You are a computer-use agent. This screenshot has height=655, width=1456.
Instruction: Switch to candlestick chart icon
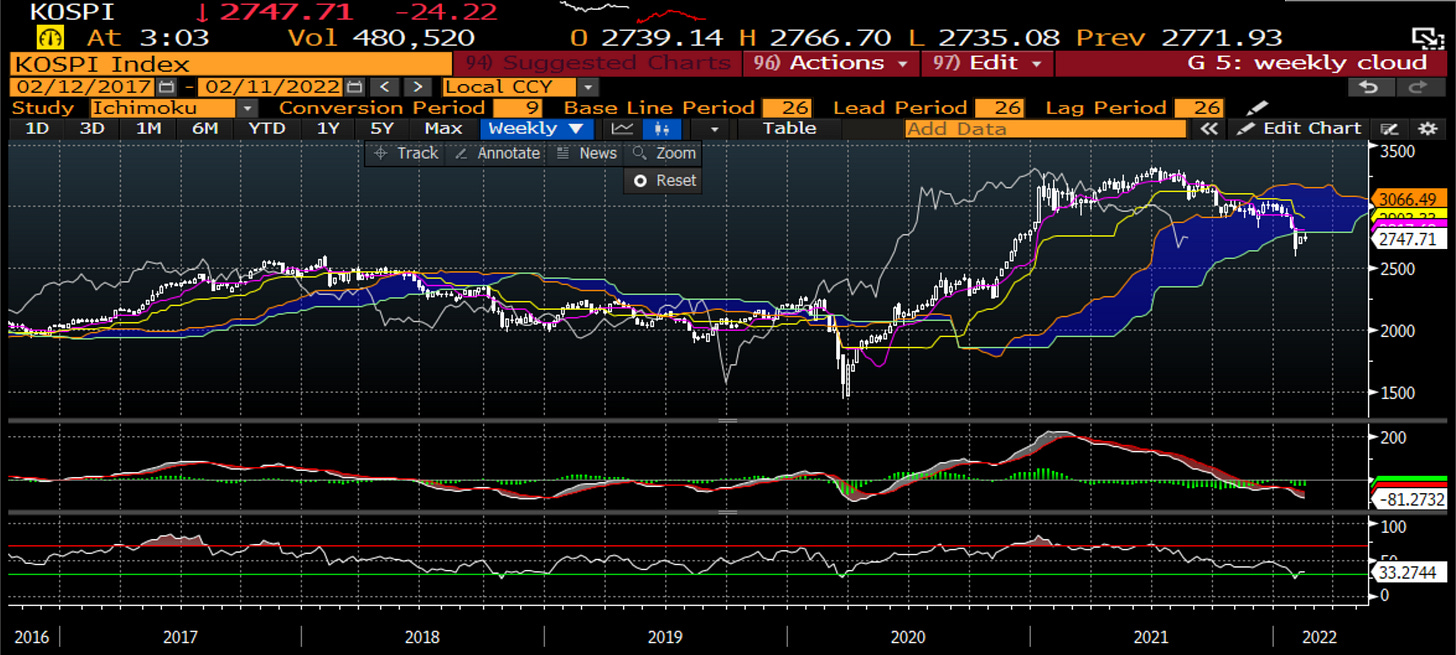(x=662, y=128)
